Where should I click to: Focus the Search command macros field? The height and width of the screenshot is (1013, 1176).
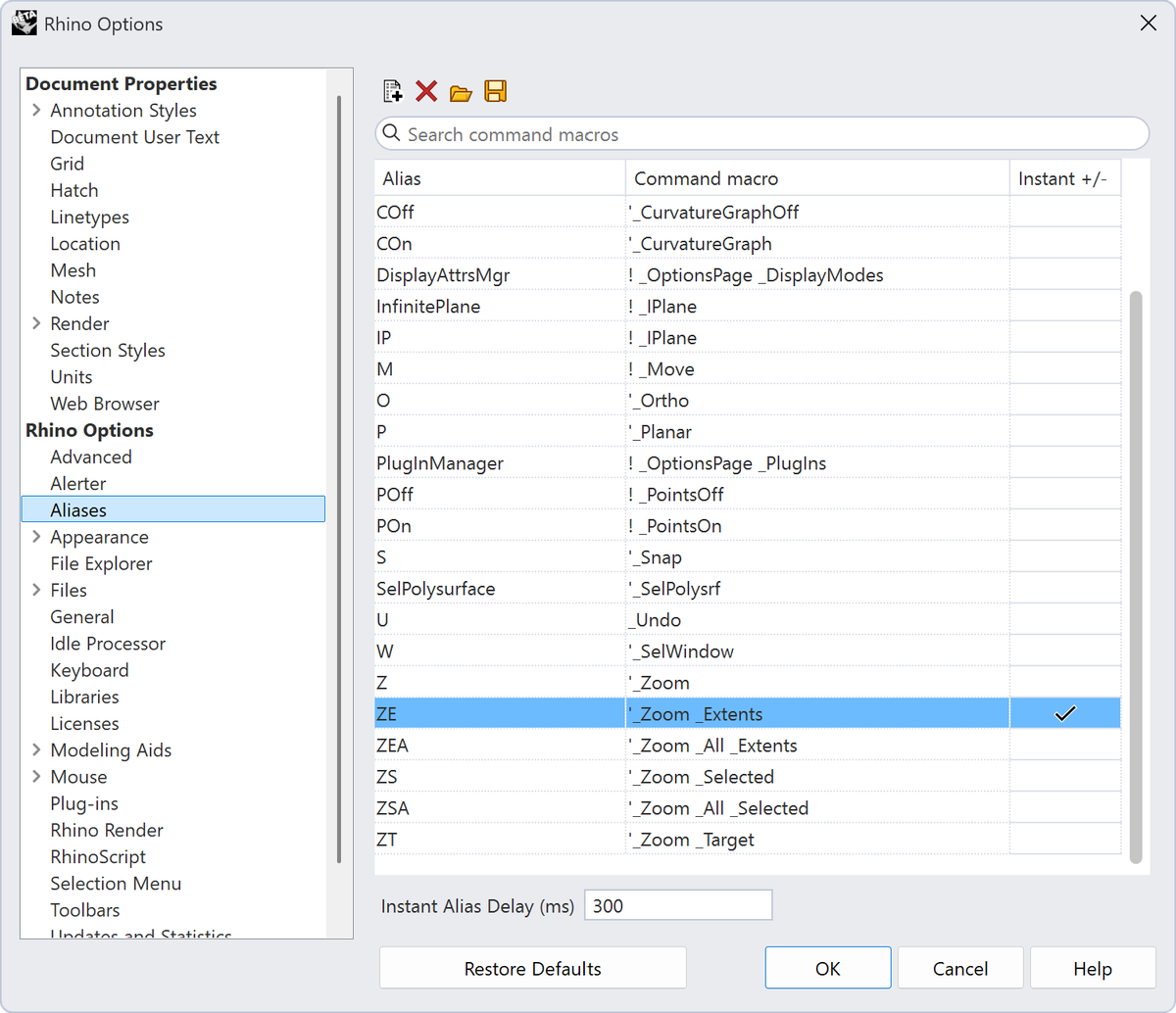click(x=762, y=134)
